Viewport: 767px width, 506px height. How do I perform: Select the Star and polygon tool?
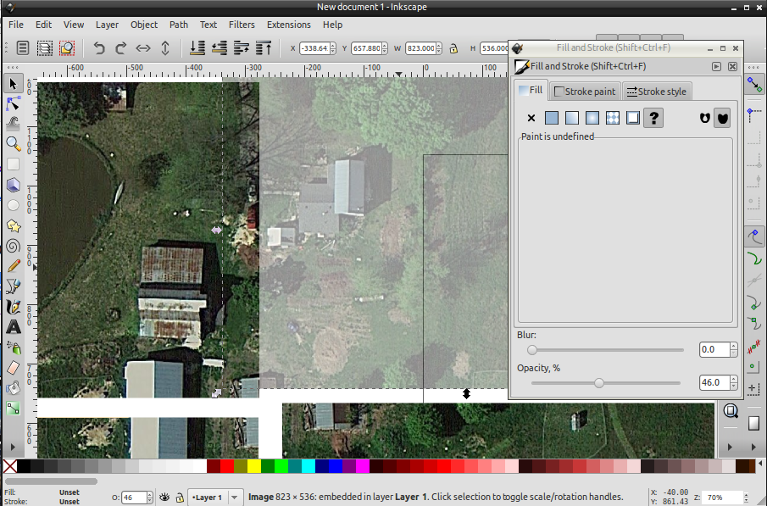pos(13,226)
